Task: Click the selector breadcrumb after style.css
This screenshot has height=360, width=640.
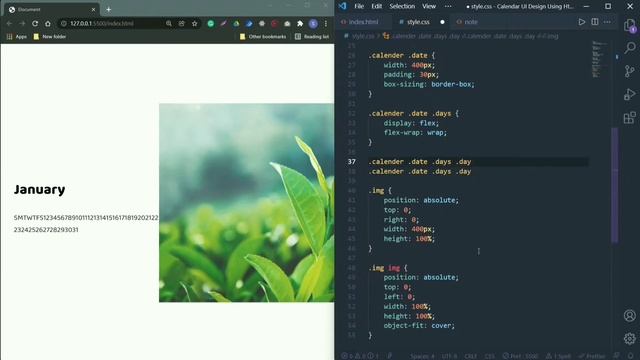Action: pyautogui.click(x=470, y=36)
